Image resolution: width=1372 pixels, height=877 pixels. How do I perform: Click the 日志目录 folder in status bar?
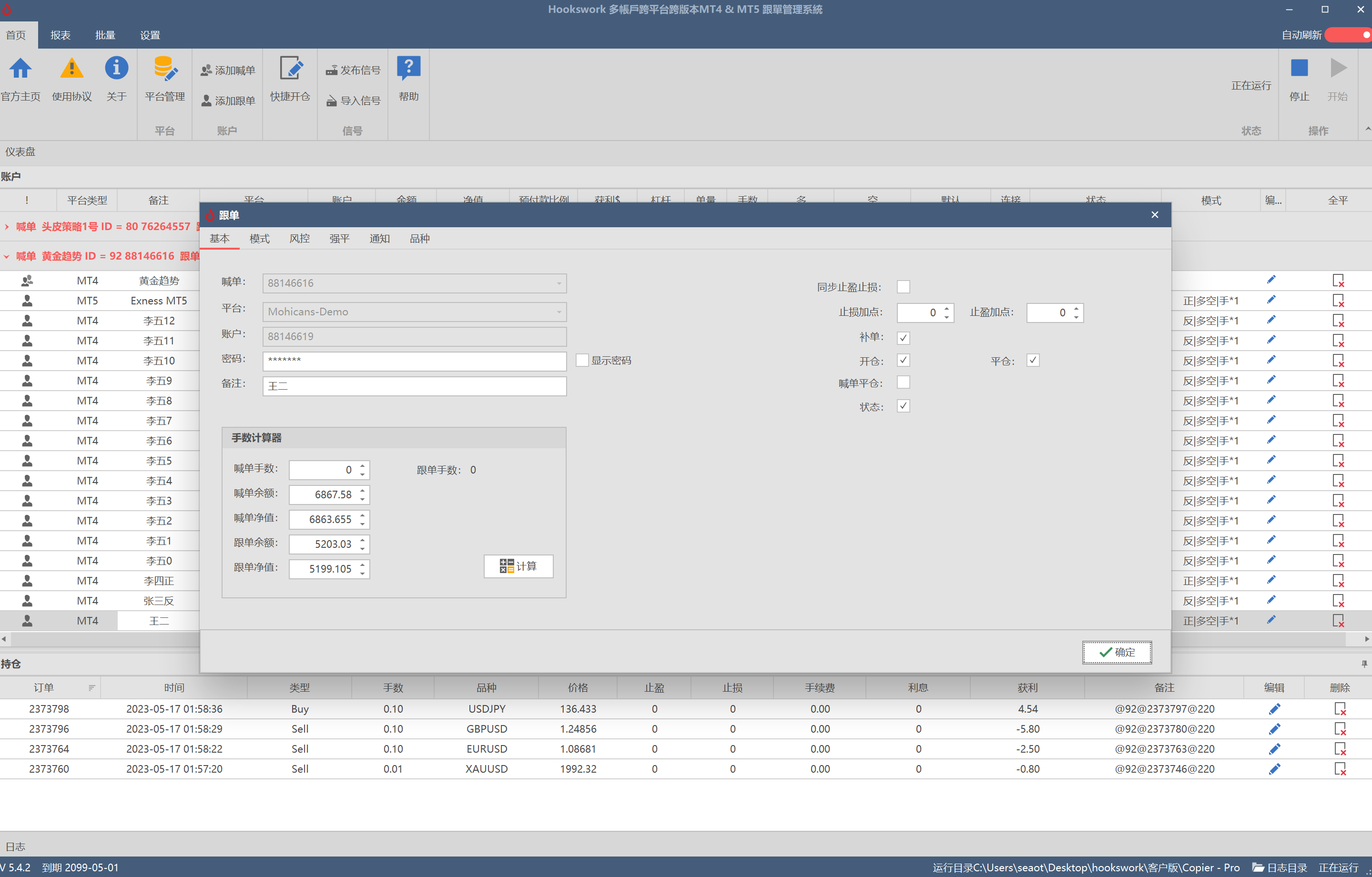tap(1280, 867)
